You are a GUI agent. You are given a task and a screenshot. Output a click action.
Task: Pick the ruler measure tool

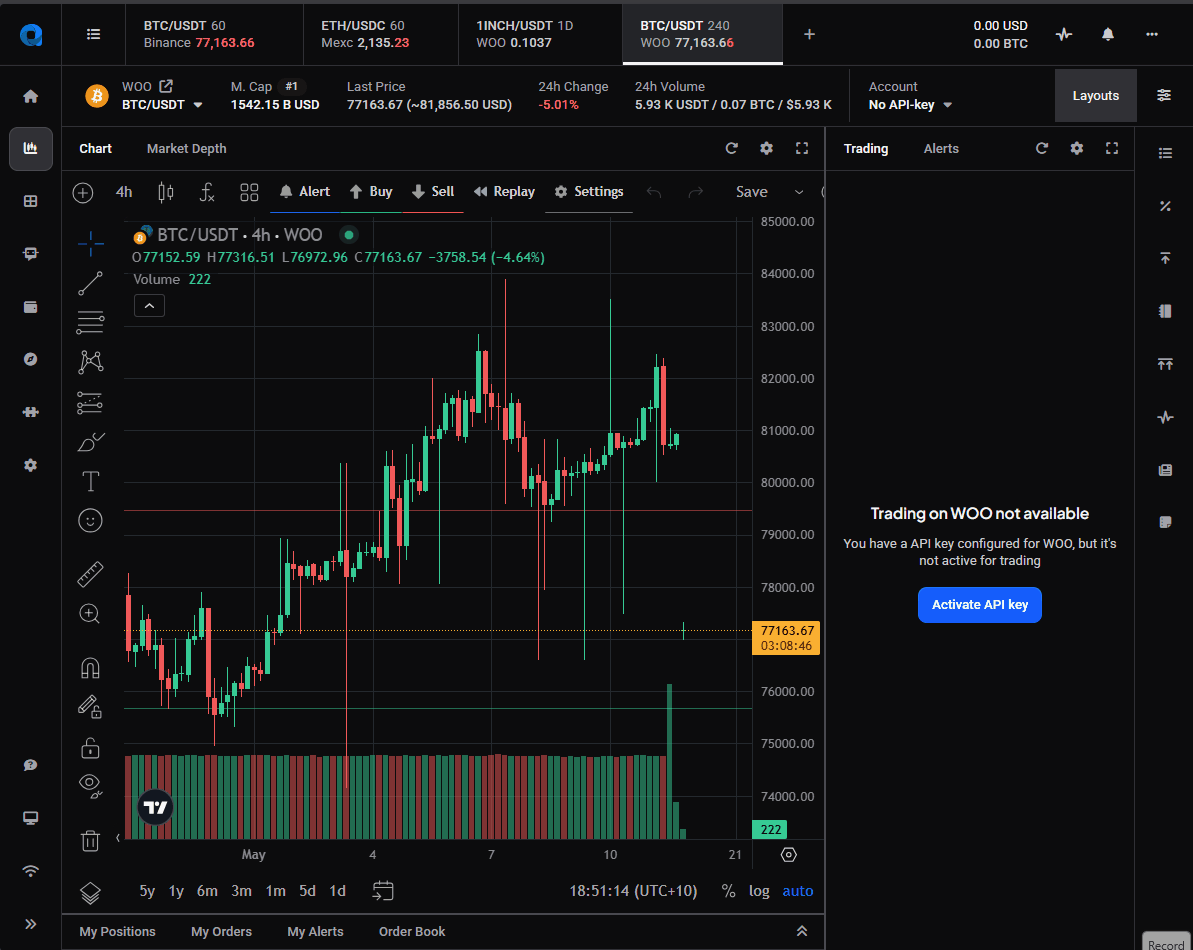tap(90, 574)
